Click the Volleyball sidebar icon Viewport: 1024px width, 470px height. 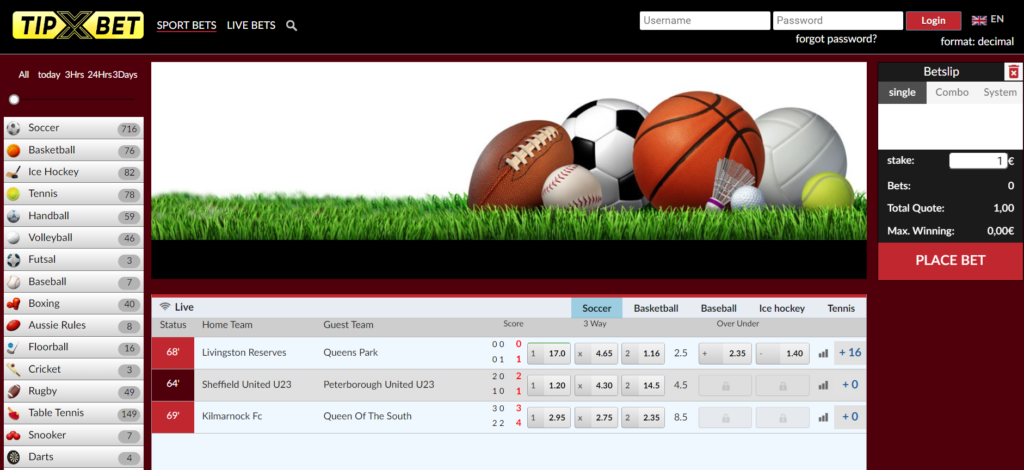point(14,238)
